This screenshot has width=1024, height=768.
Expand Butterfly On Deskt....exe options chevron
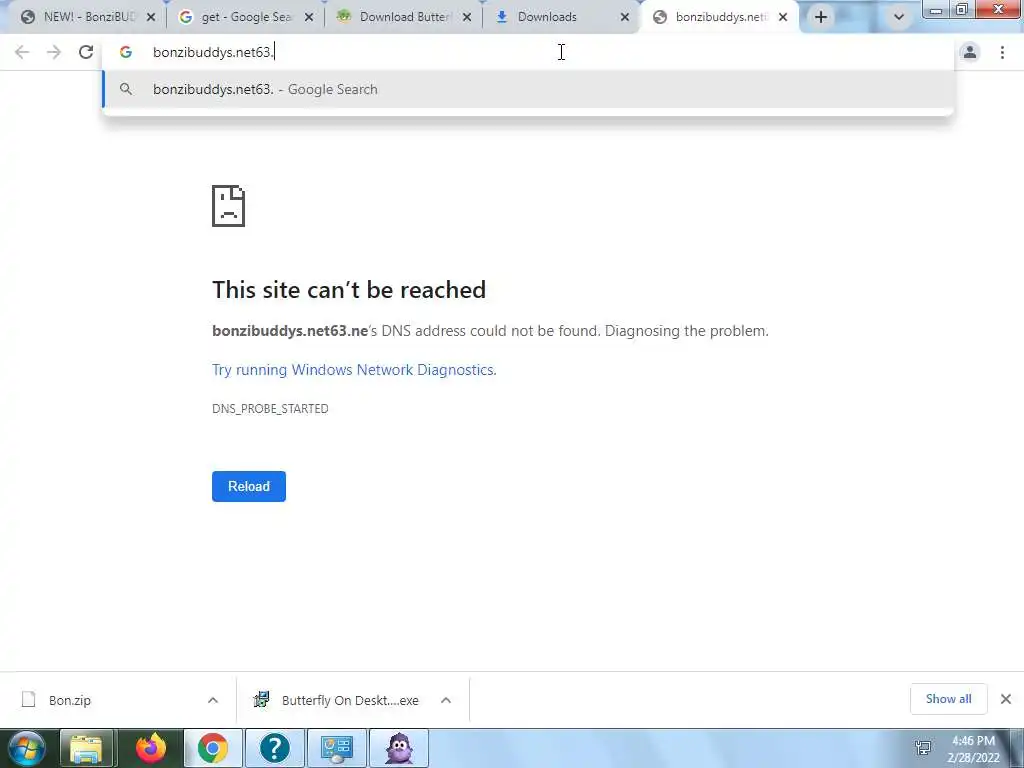pyautogui.click(x=446, y=700)
